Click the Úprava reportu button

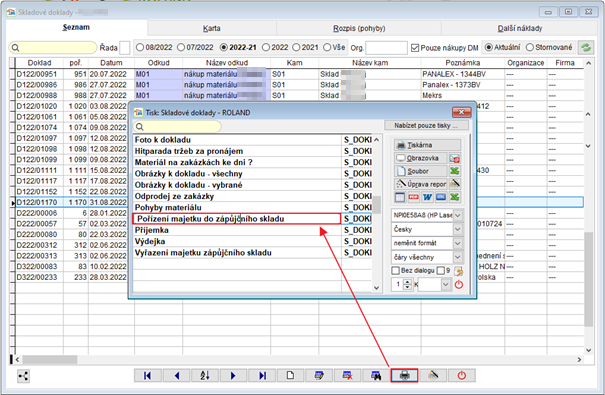click(421, 184)
